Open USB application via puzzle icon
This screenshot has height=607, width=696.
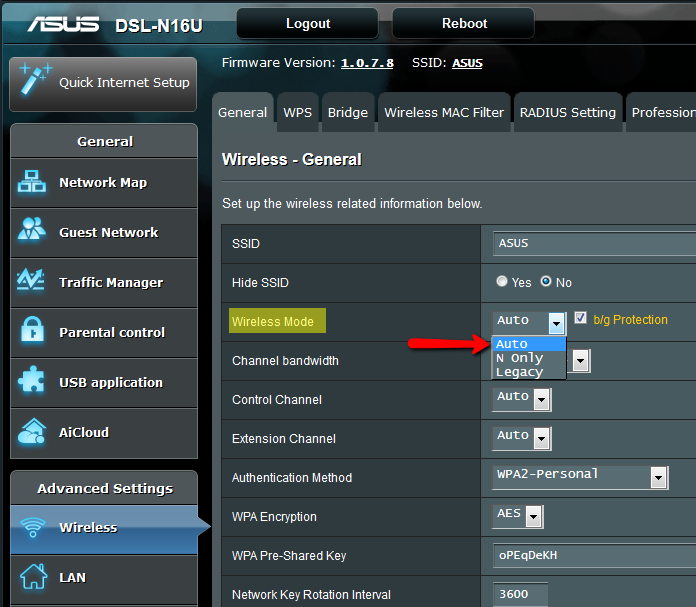32,382
